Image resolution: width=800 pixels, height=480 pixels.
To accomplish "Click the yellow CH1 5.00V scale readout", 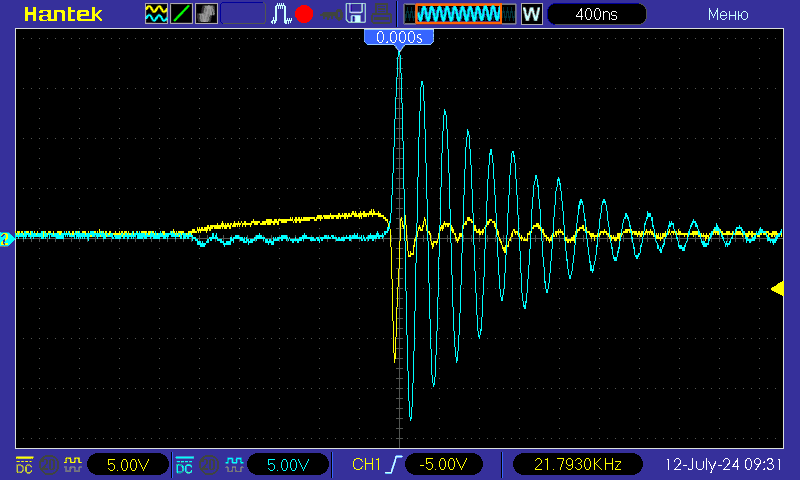I will coord(128,465).
